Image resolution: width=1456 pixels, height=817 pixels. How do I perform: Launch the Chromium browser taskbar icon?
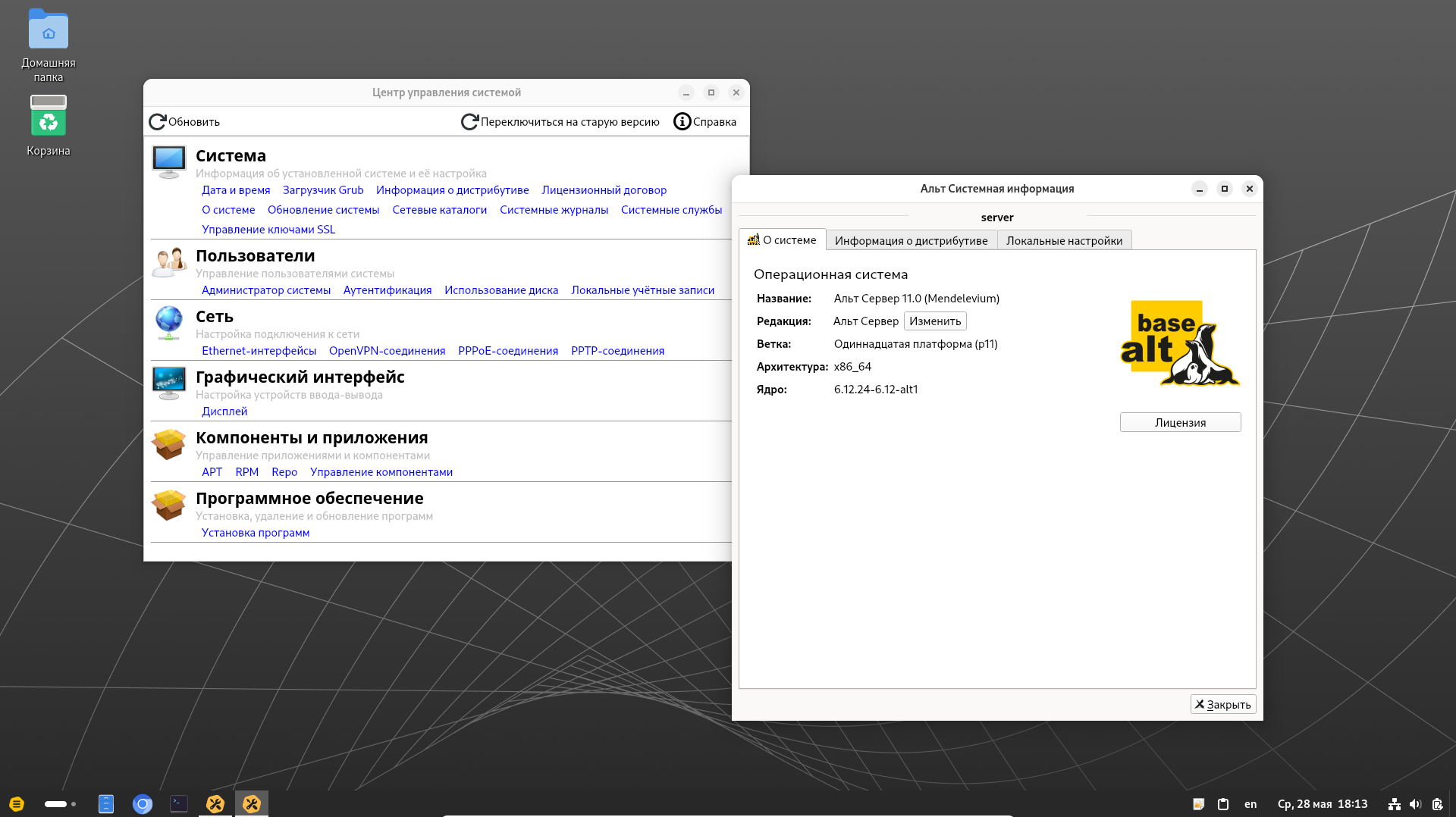coord(143,804)
